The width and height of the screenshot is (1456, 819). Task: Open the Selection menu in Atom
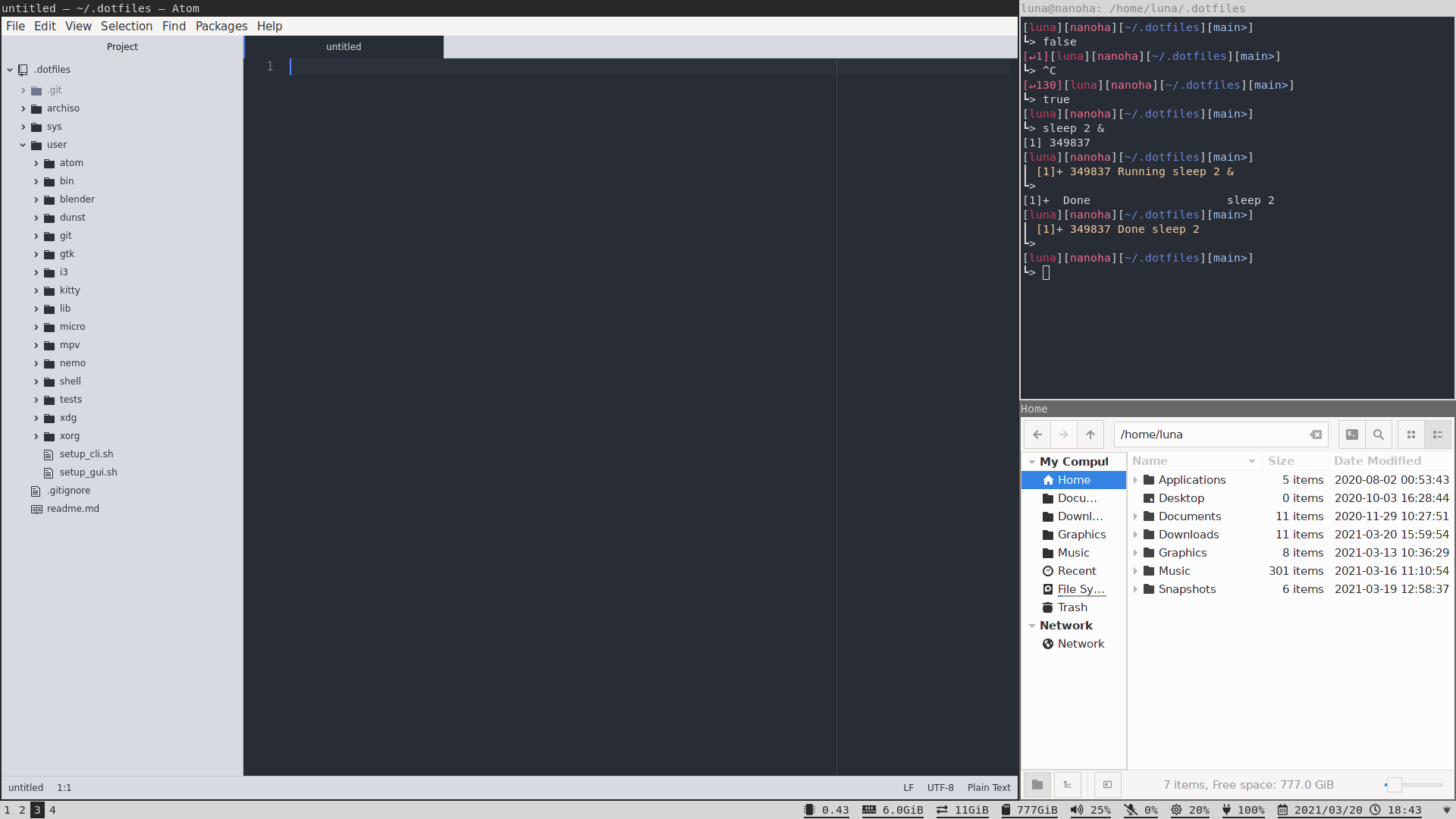tap(126, 25)
